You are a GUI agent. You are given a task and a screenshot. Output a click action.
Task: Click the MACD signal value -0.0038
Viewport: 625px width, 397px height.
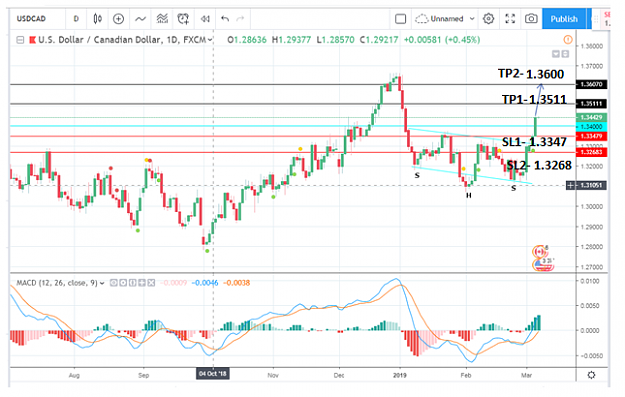(x=237, y=283)
